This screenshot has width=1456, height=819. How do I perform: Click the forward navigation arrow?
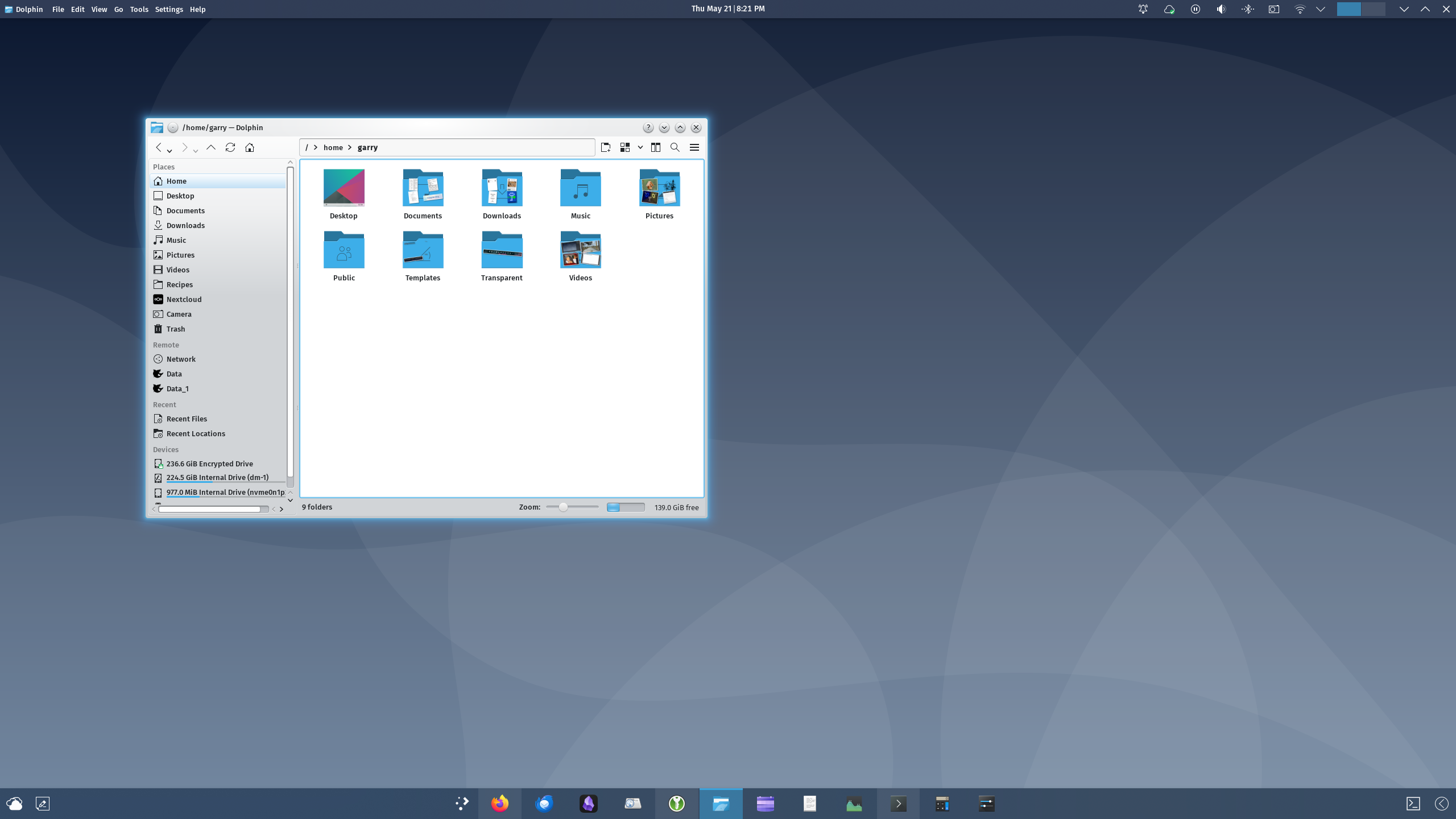tap(184, 147)
